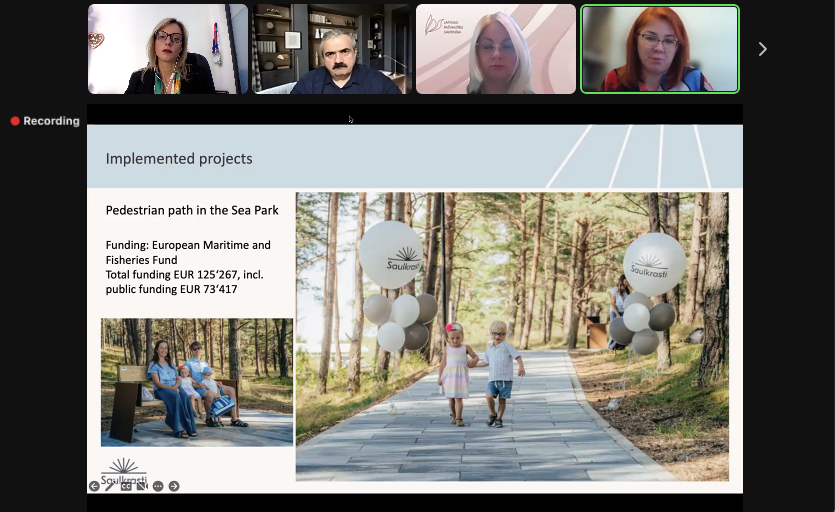Viewport: 835px width, 512px height.
Task: Select first participant video with glasses
Action: [x=168, y=49]
